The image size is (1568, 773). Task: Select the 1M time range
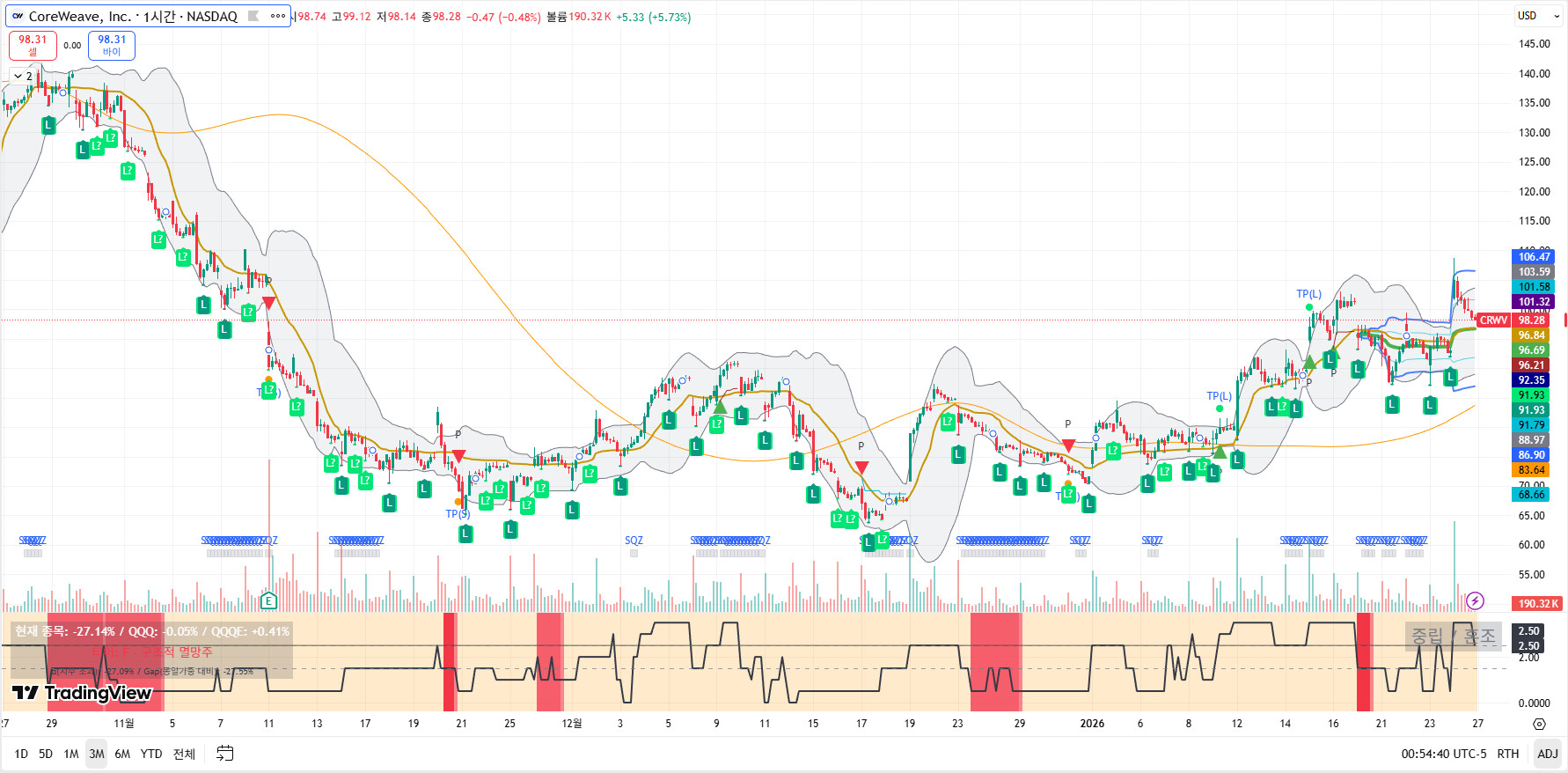[71, 754]
